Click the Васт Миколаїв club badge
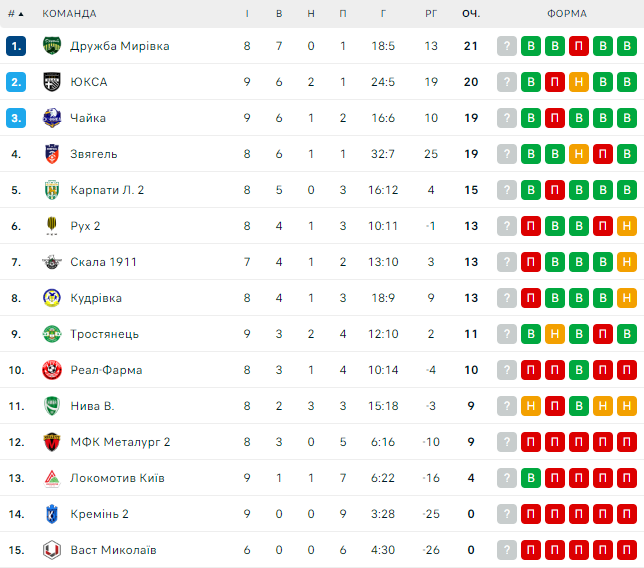Screen dimensions: 644x568 (x=52, y=550)
